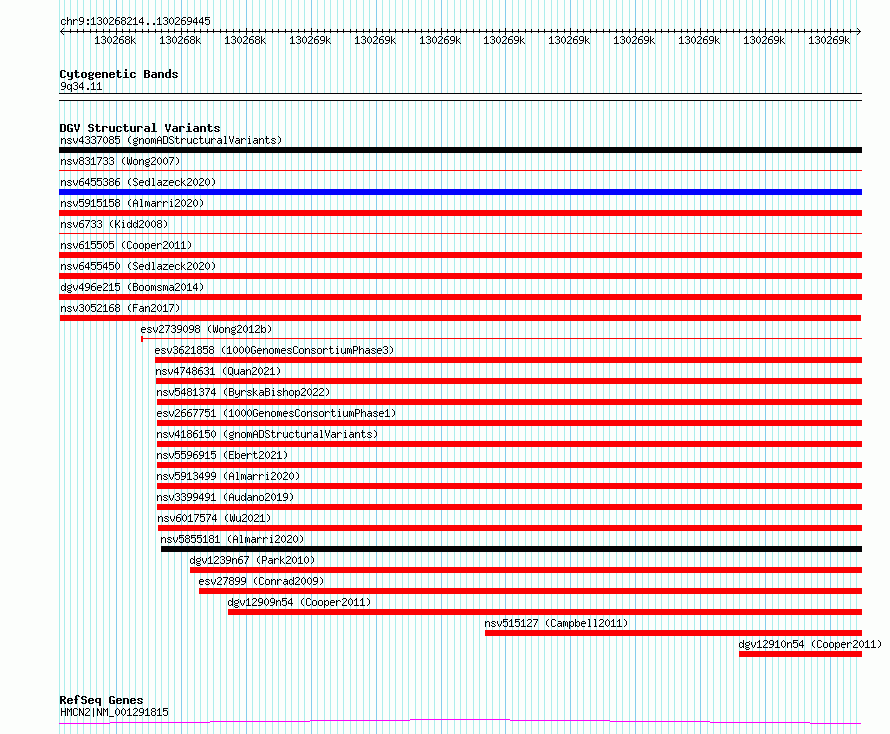This screenshot has height=734, width=890.
Task: Select dgv496e215 (Boomsma2014) label
Action: point(132,287)
